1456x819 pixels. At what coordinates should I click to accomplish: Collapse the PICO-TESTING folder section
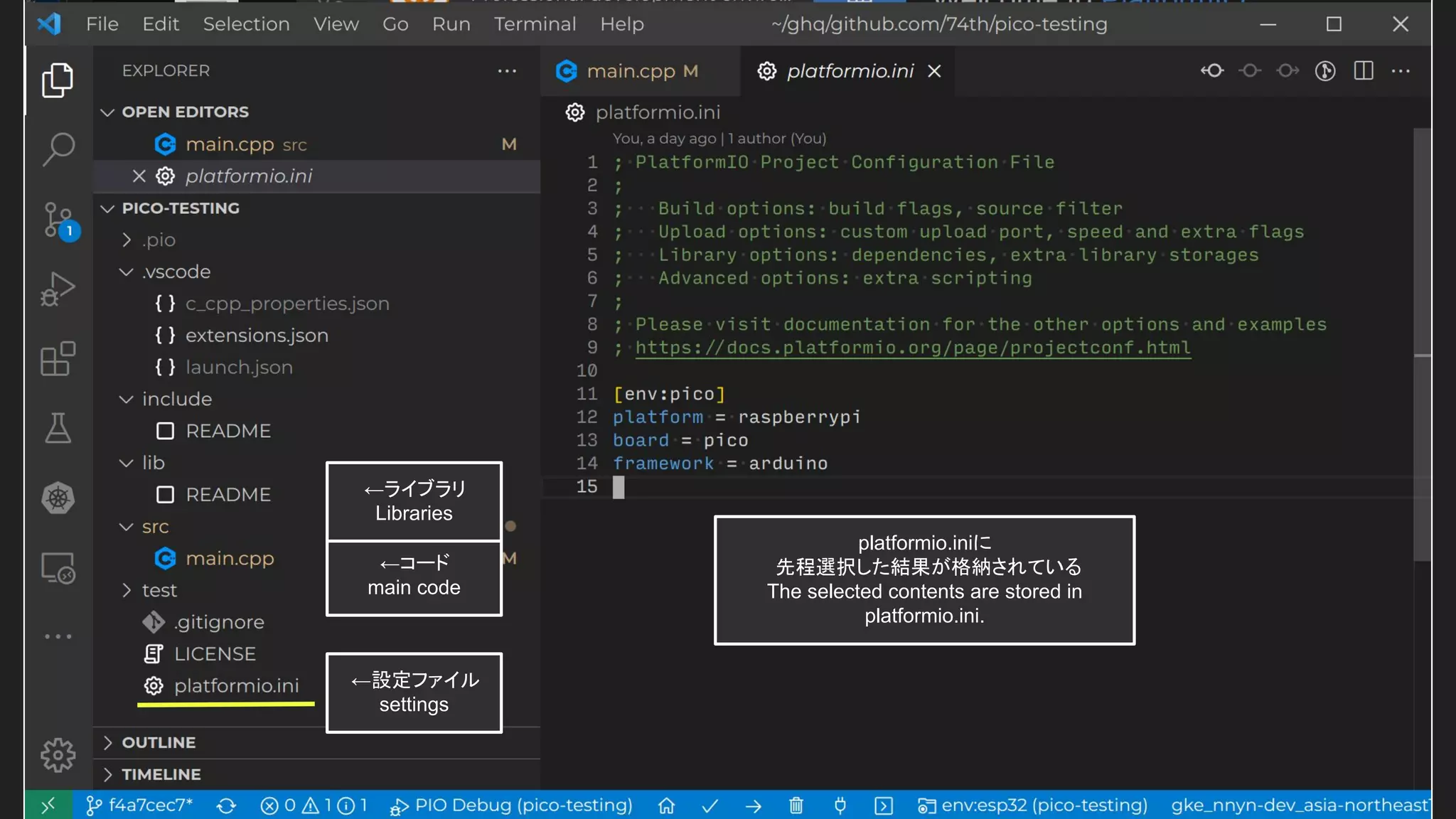[316, 208]
